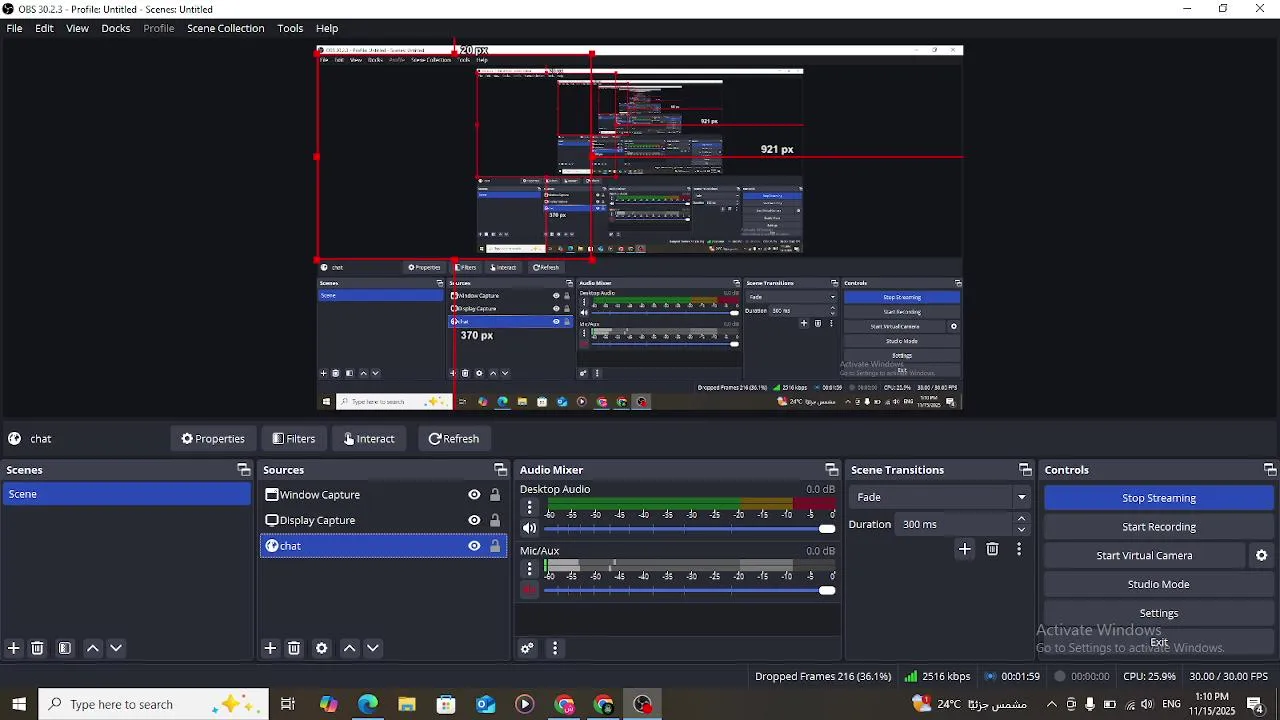Toggle lock on Window Capture source

coord(495,494)
